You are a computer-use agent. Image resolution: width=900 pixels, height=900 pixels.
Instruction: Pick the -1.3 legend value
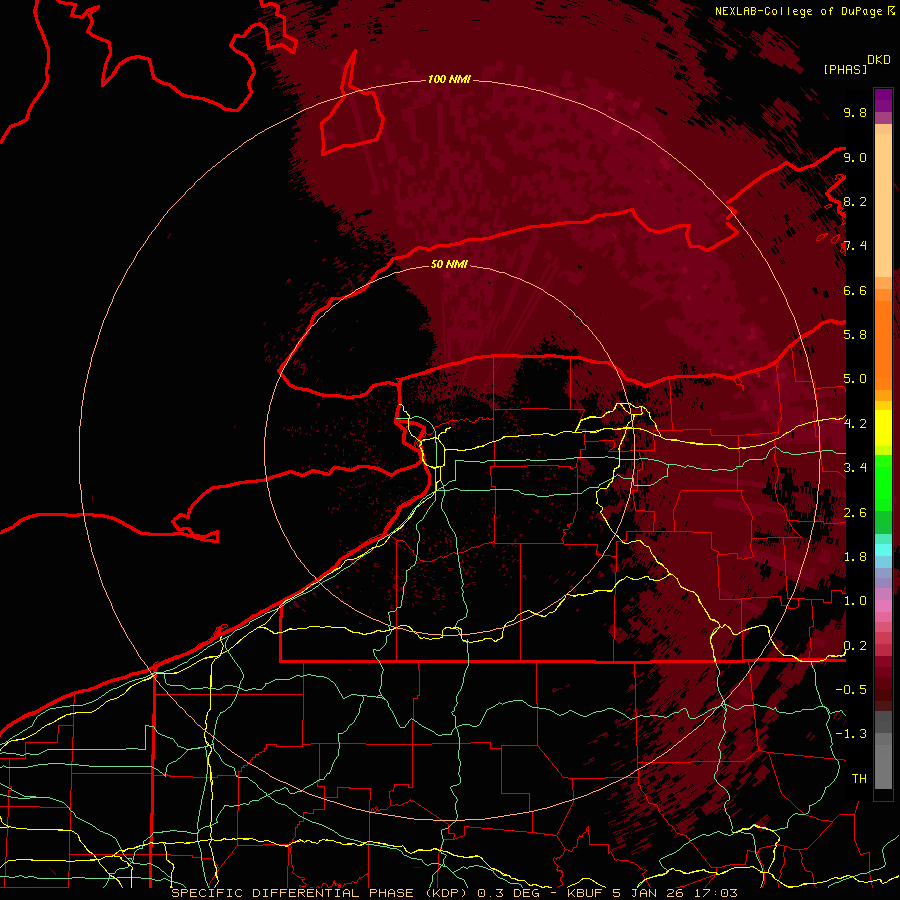pos(851,734)
